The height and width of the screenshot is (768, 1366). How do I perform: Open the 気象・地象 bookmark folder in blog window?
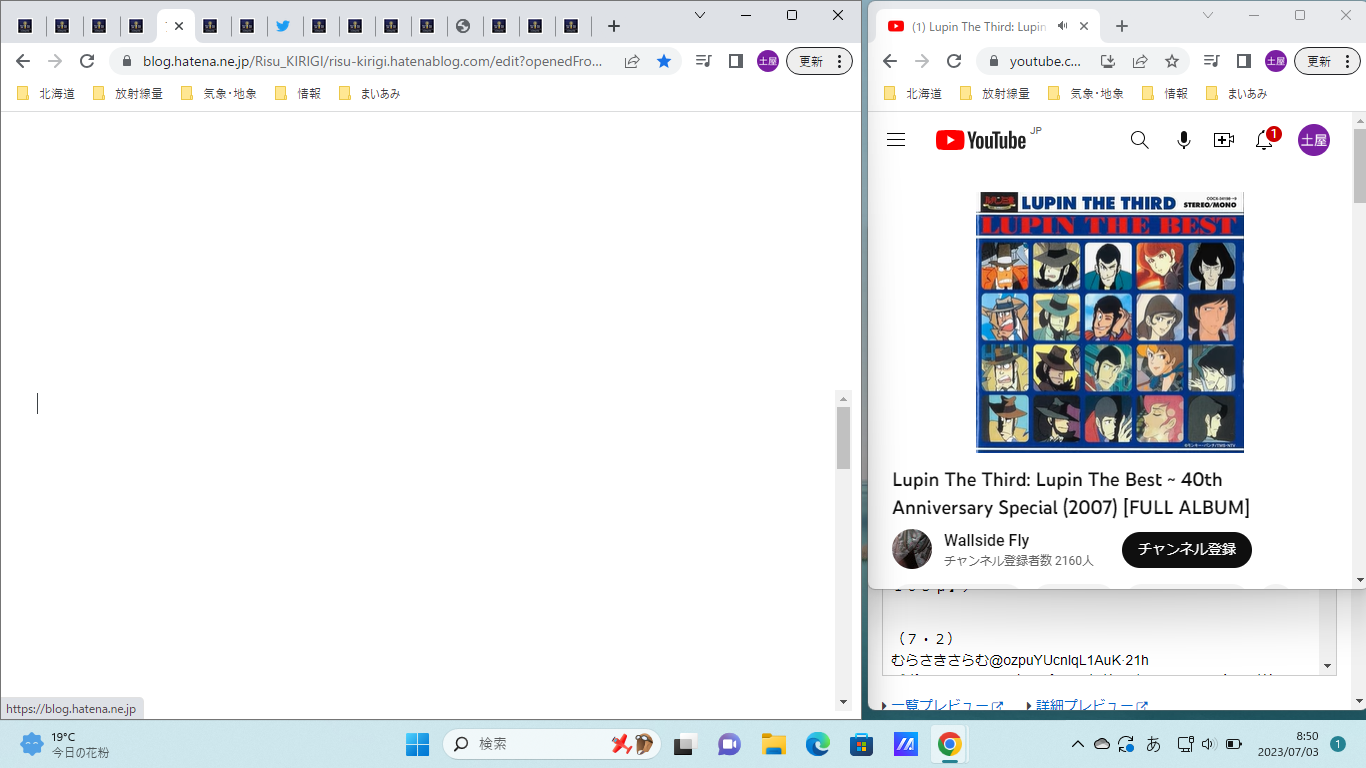(219, 94)
